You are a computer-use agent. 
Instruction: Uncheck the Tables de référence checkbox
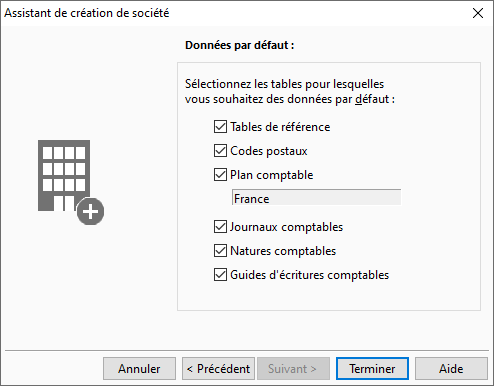click(220, 127)
